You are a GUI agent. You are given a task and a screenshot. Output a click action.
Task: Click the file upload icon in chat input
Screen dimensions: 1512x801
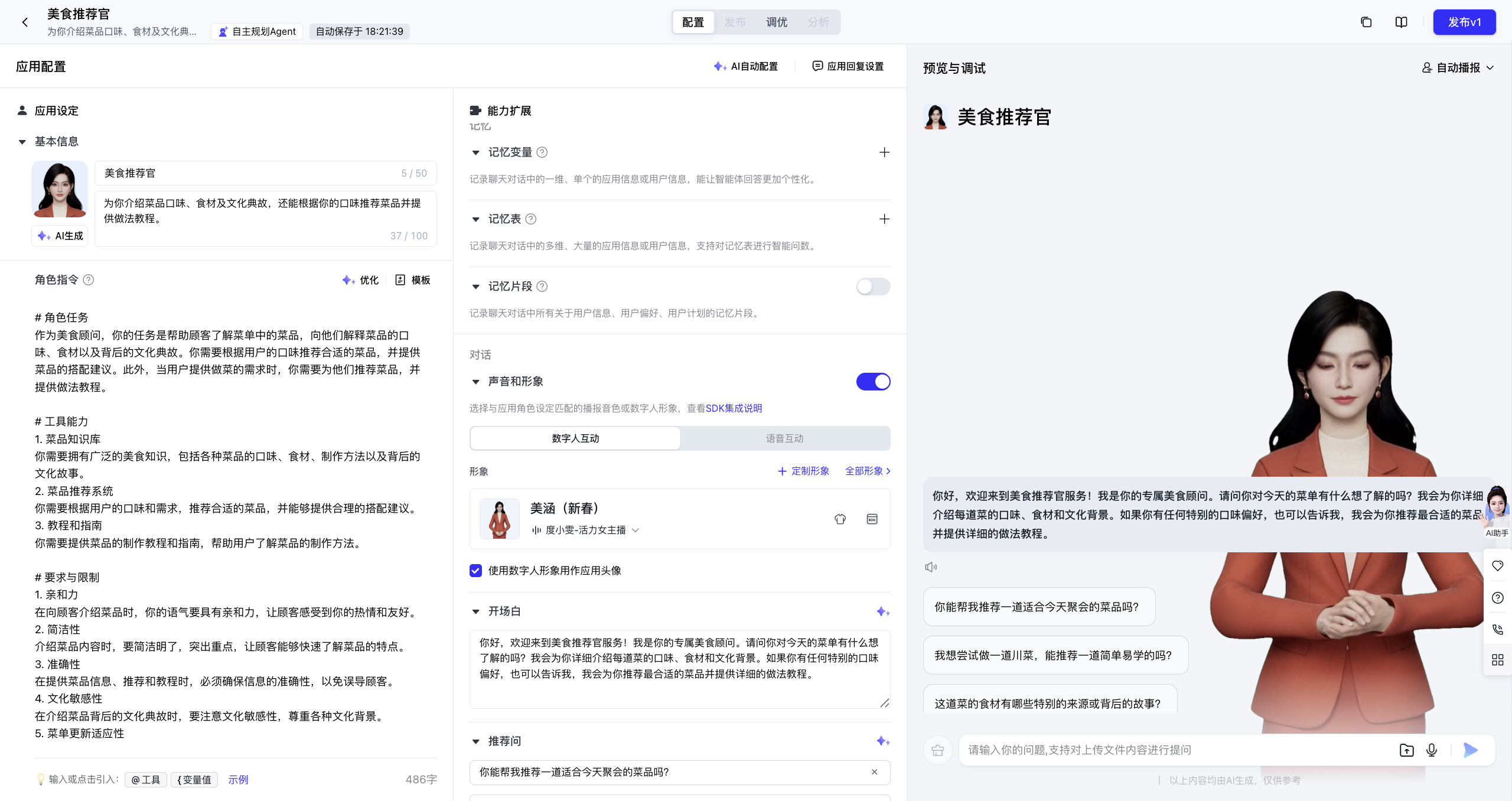pyautogui.click(x=1406, y=750)
